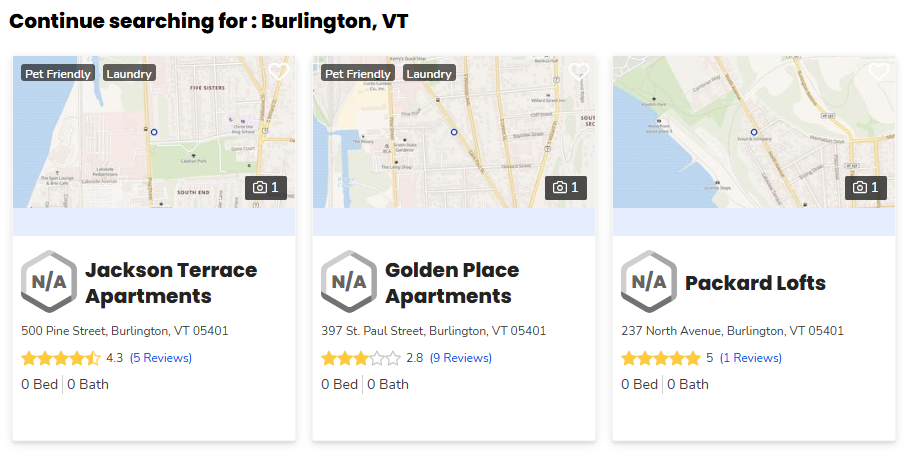View photos via camera badge on Packard Lofts

click(x=866, y=187)
